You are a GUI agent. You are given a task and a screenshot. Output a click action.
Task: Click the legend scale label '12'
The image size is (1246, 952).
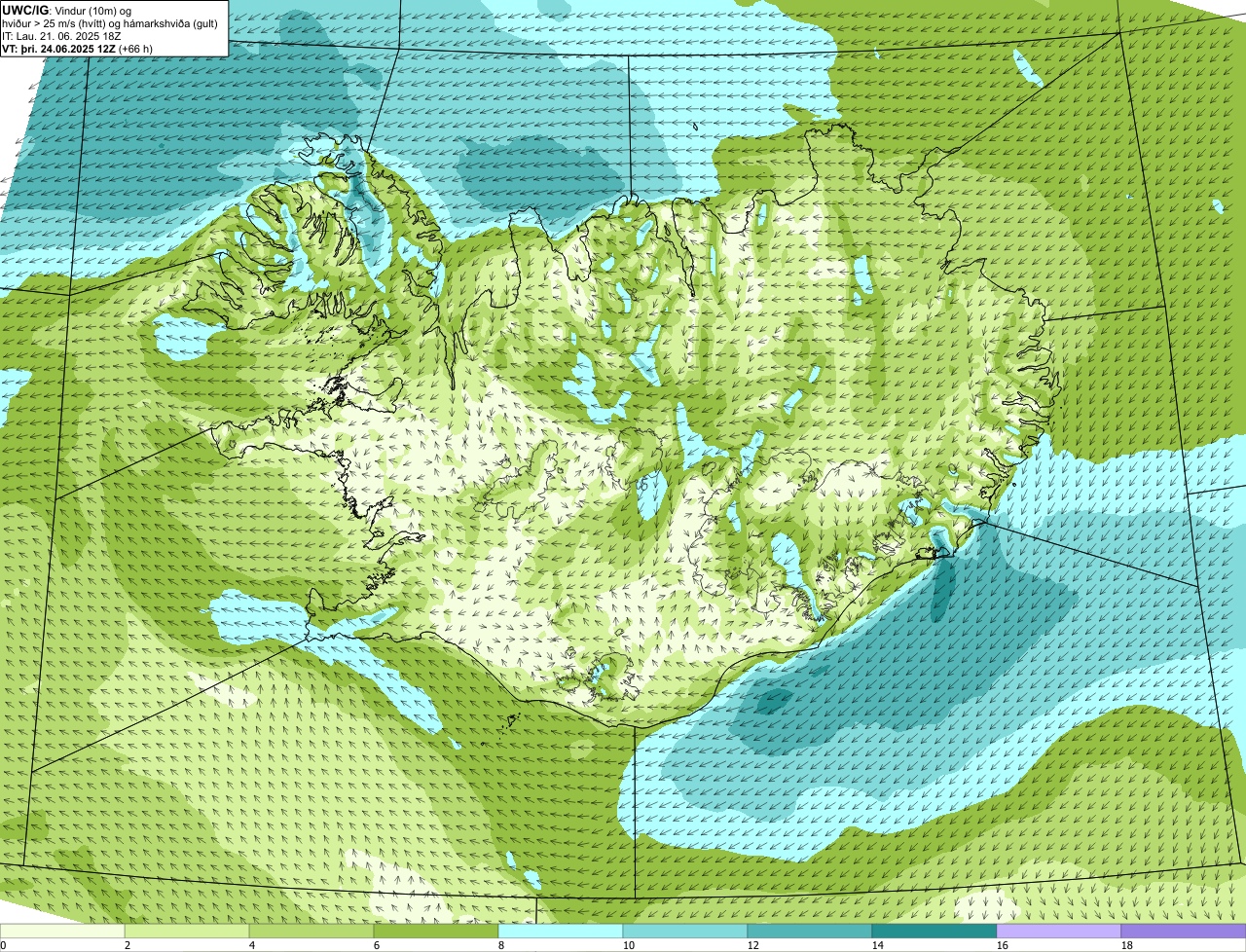pyautogui.click(x=753, y=945)
